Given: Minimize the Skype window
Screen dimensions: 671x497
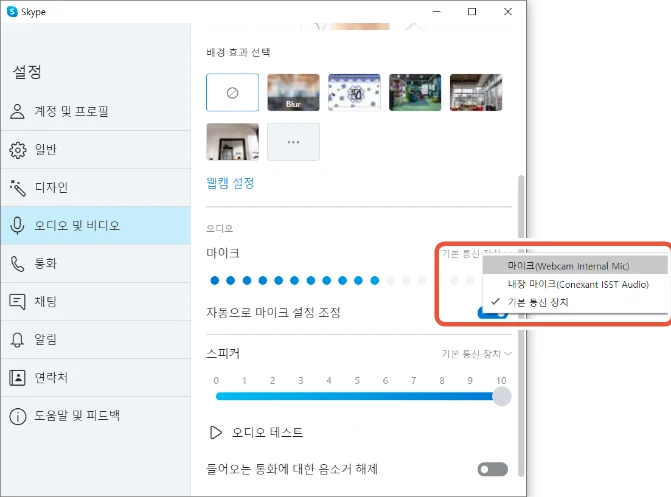Looking at the screenshot, I should [436, 12].
